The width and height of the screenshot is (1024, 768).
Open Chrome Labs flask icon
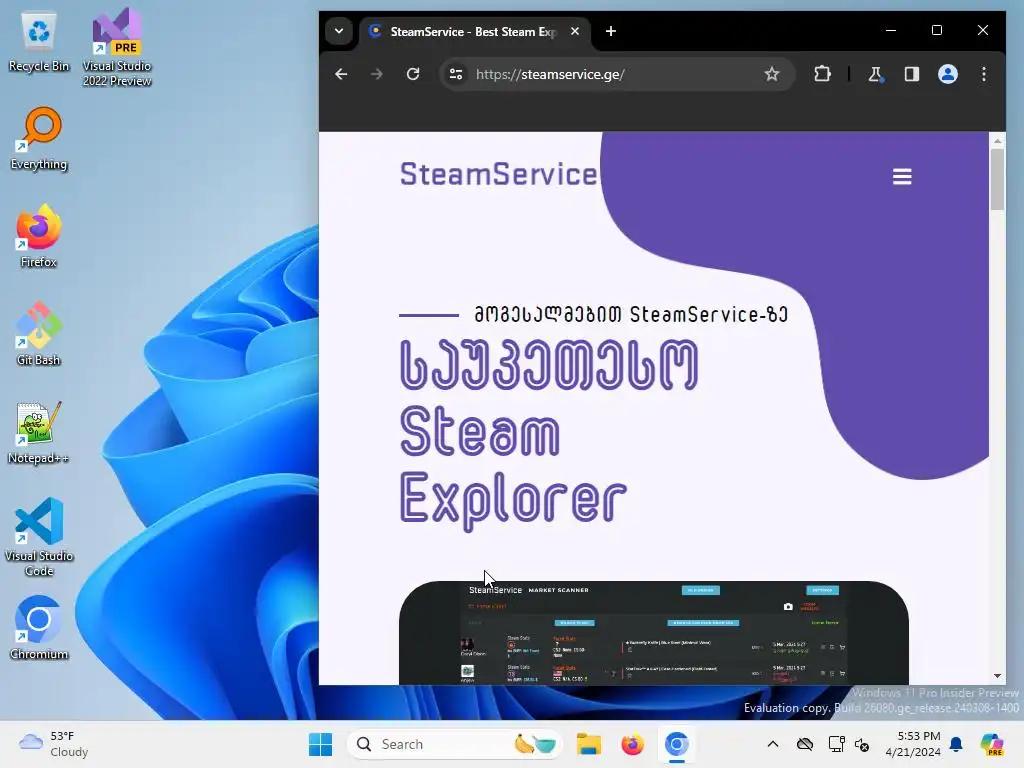[875, 74]
